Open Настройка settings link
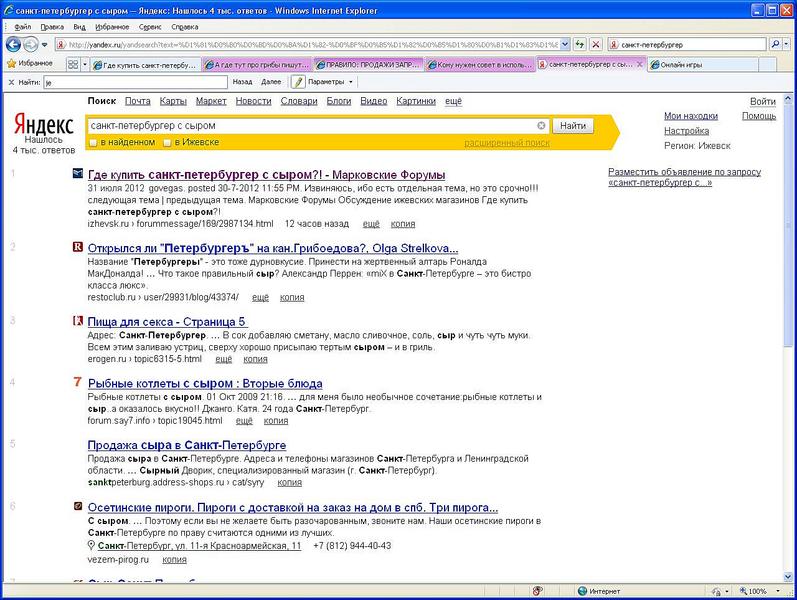Screen dimensions: 797x600 (x=686, y=131)
